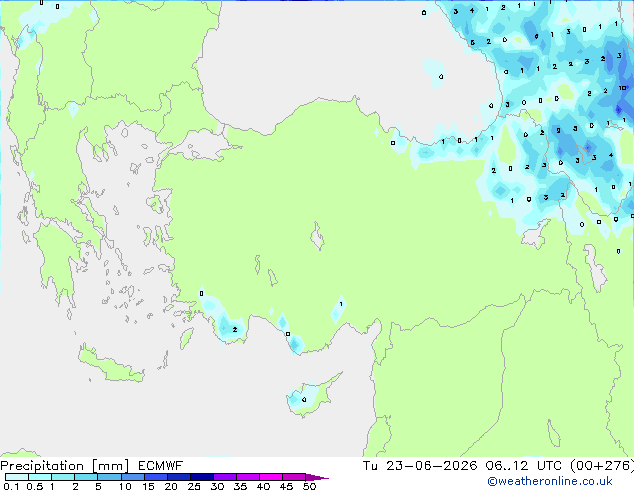This screenshot has width=634, height=490.
Task: Click the '0.5' legend label
Action: (34, 486)
